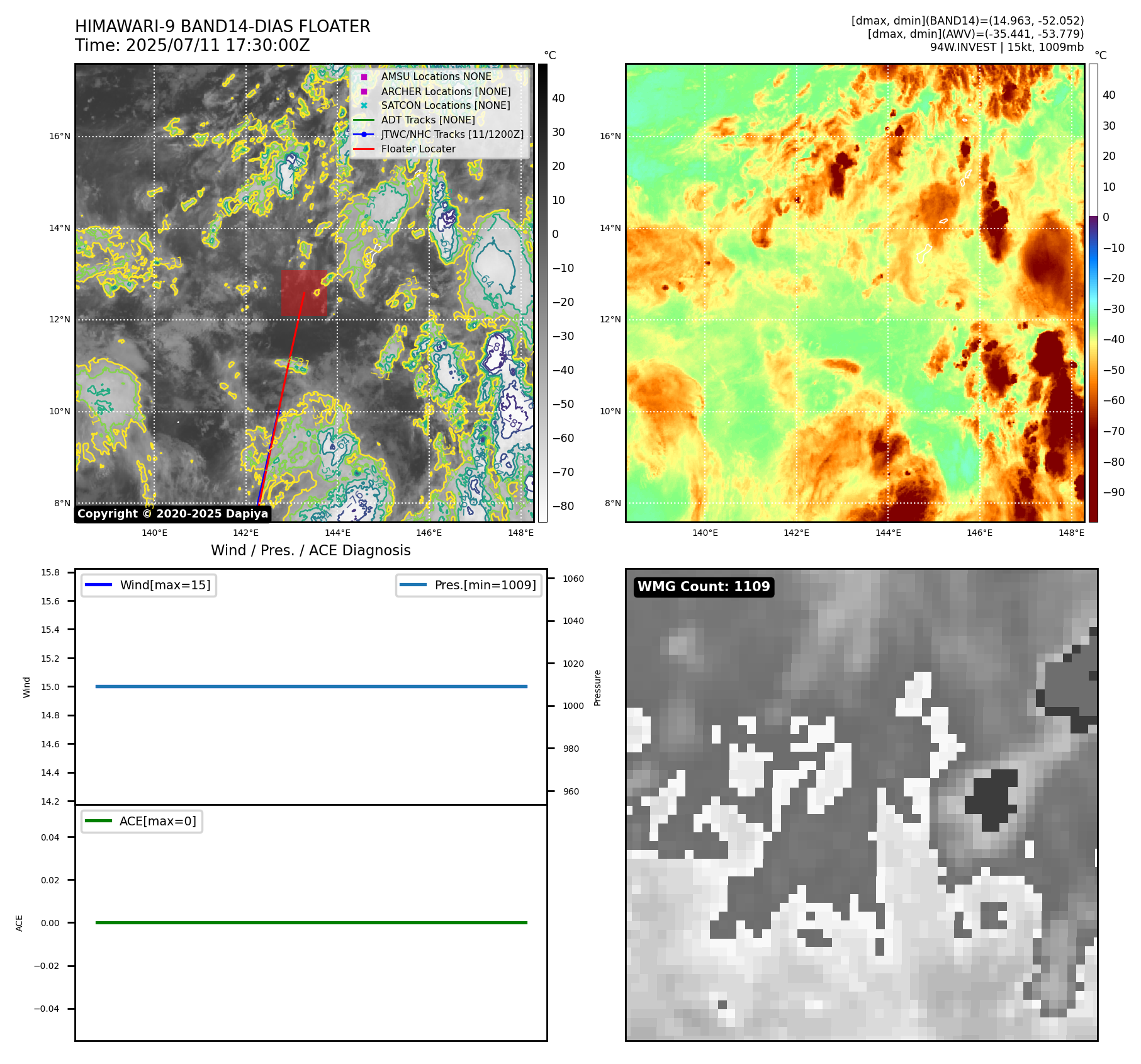Click the green horizontal ACE line
Screen dimensions: 1141x1064
(x=311, y=923)
